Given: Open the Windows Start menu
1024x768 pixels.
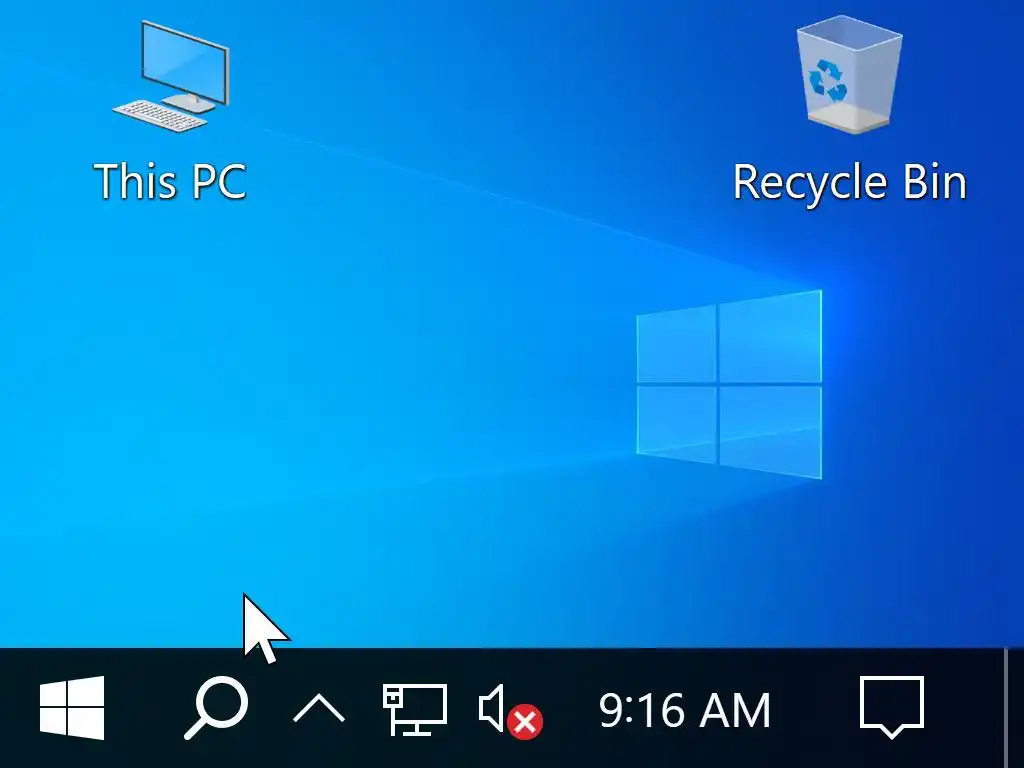Looking at the screenshot, I should 72,709.
